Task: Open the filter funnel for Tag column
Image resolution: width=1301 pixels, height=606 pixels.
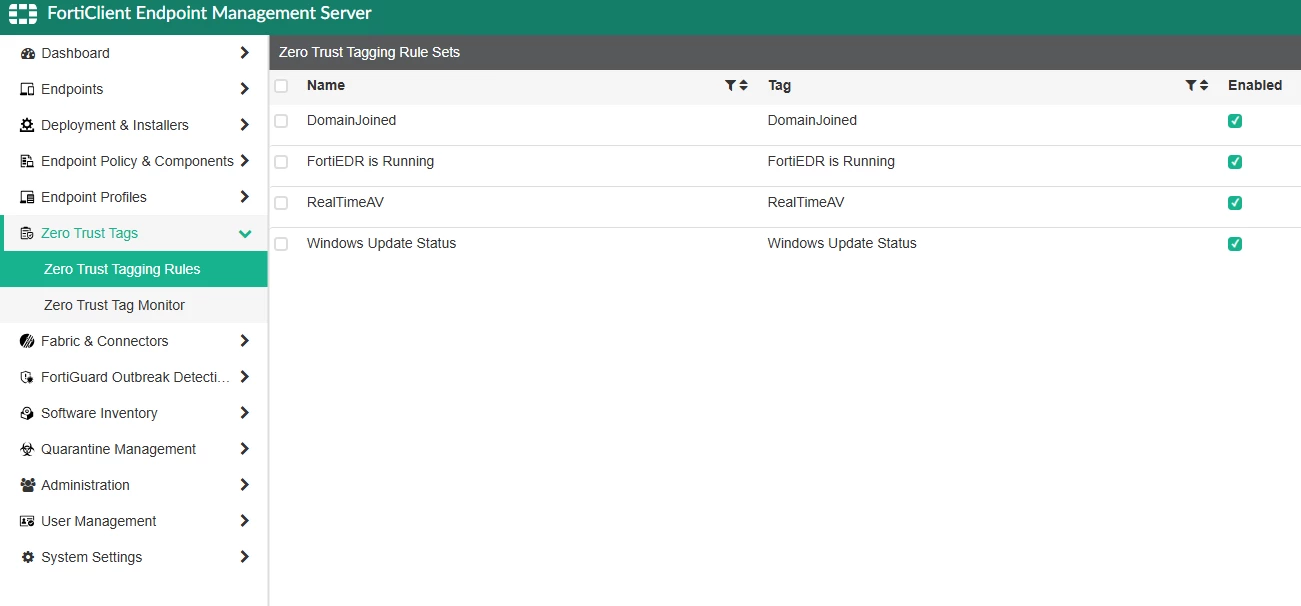Action: [x=1191, y=86]
